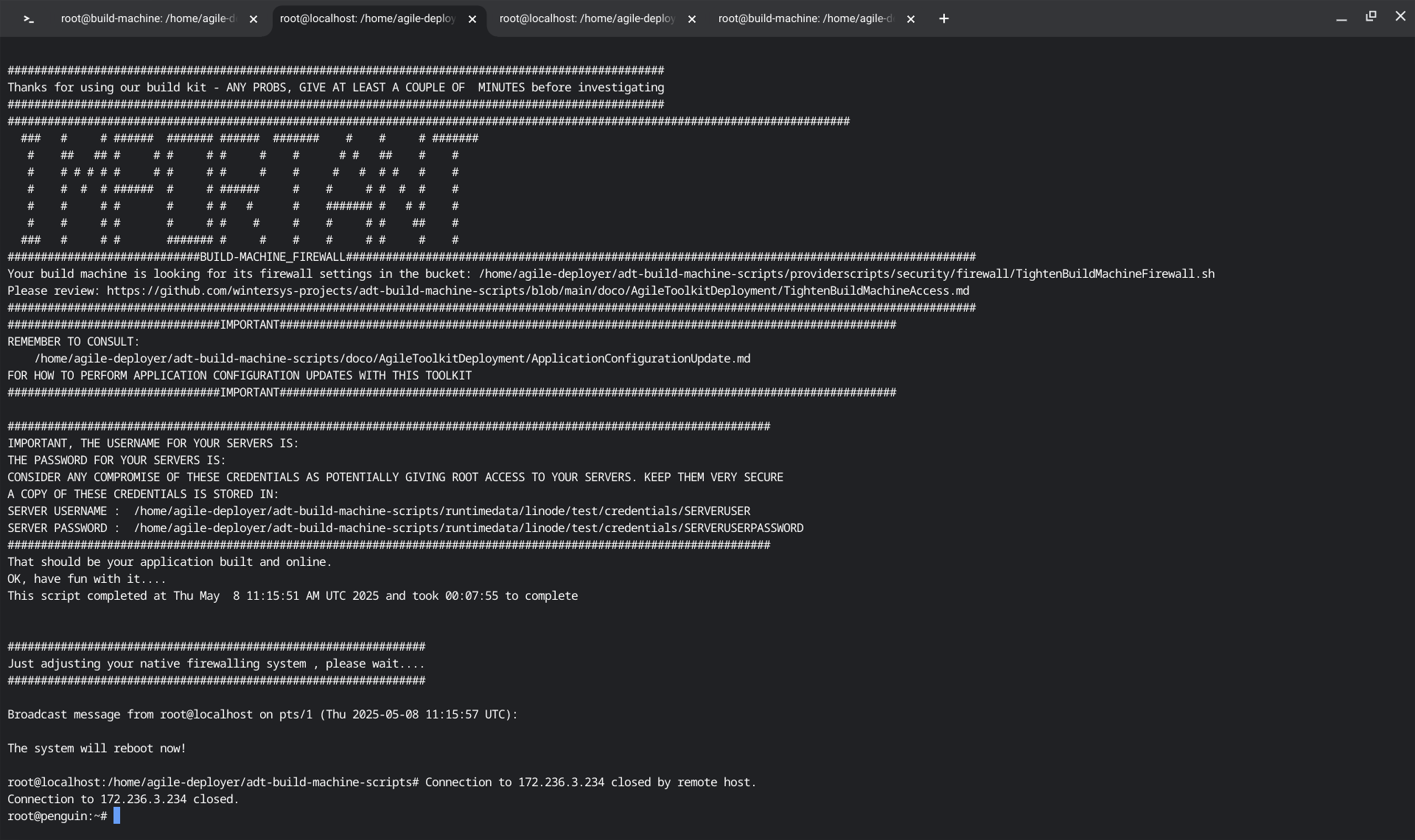The height and width of the screenshot is (840, 1415).
Task: Minimize the terminal window
Action: 1341,18
